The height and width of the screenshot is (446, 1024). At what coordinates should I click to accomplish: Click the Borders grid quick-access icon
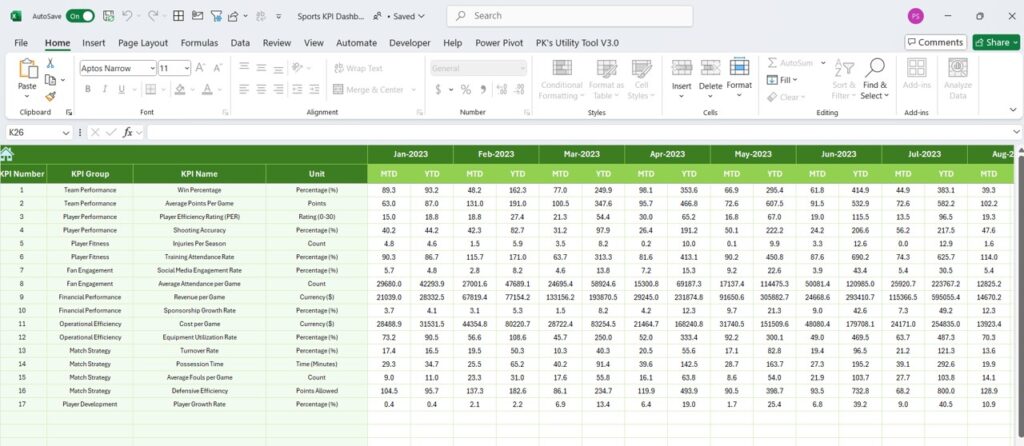178,16
